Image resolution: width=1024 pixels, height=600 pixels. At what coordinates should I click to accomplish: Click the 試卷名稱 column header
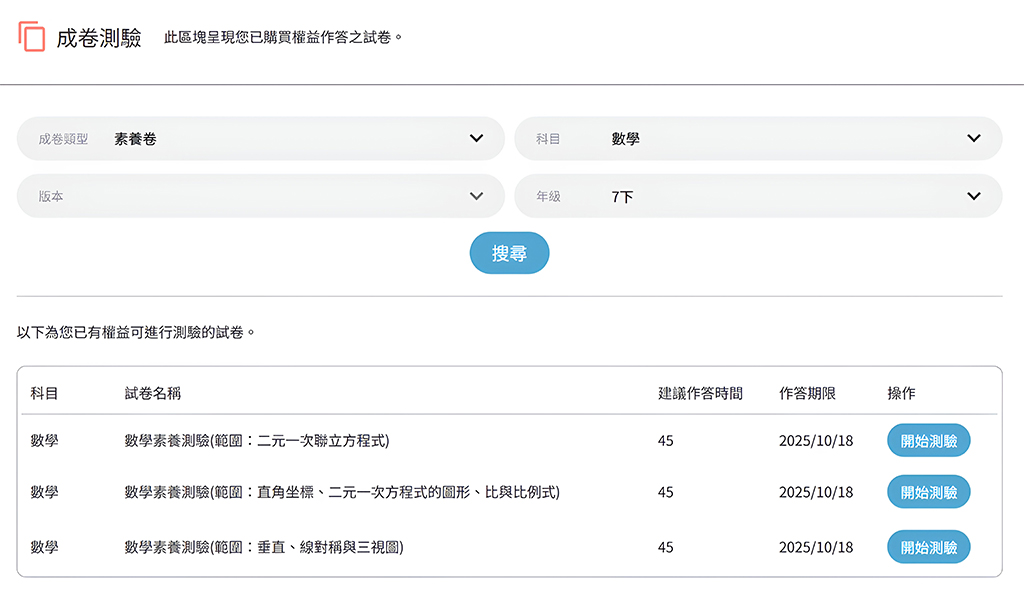[x=152, y=393]
